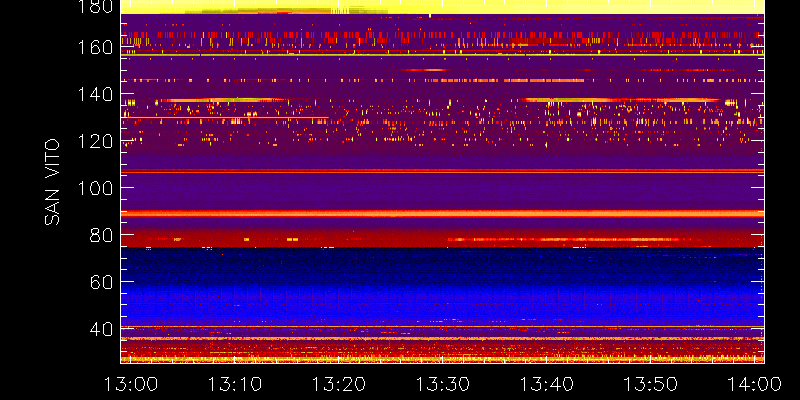Click the SAN VITO vertical axis title
The width and height of the screenshot is (800, 400).
[52, 182]
